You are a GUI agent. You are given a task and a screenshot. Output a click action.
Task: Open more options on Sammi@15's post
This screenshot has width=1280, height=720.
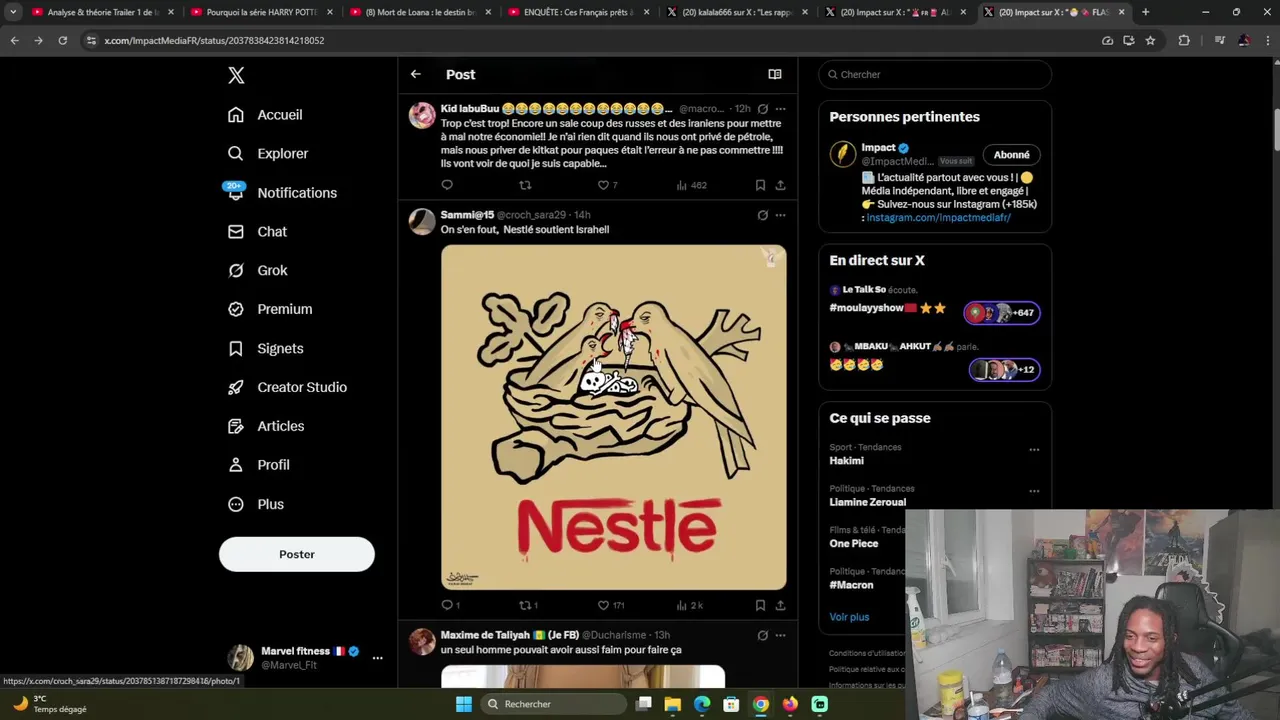tap(780, 215)
